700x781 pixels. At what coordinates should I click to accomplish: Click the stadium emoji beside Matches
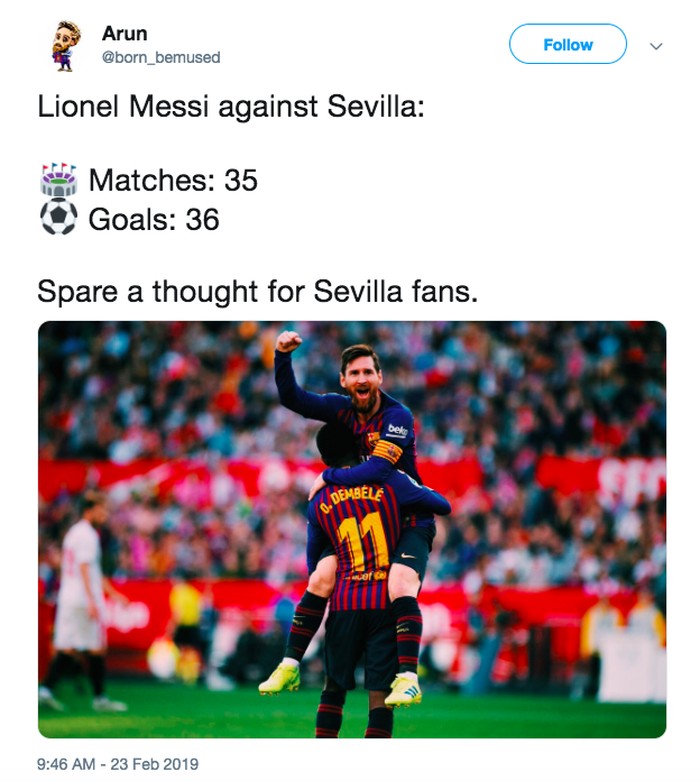(58, 180)
